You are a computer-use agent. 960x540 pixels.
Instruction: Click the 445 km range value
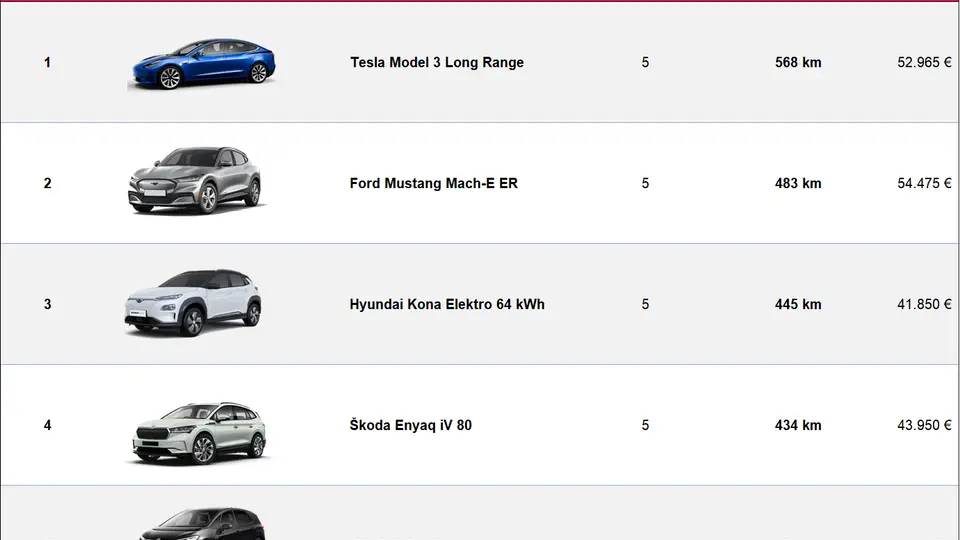pos(798,304)
